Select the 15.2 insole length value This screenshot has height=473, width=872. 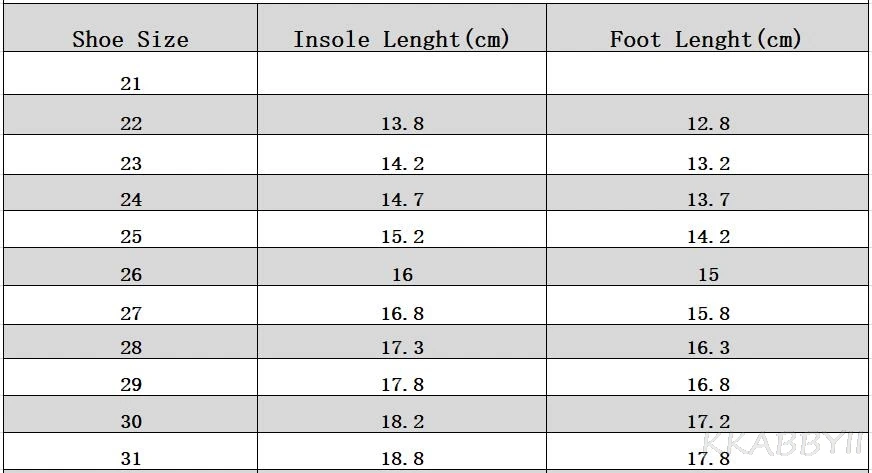click(x=402, y=237)
